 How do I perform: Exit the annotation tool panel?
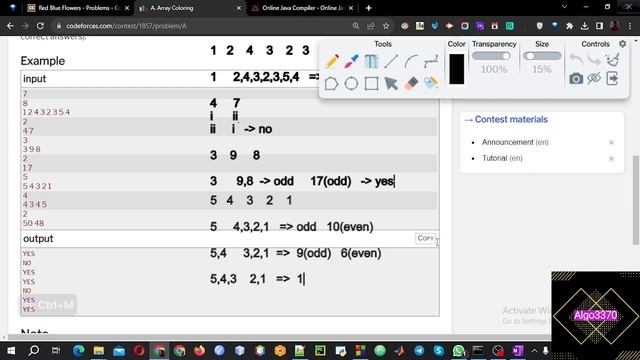612,78
